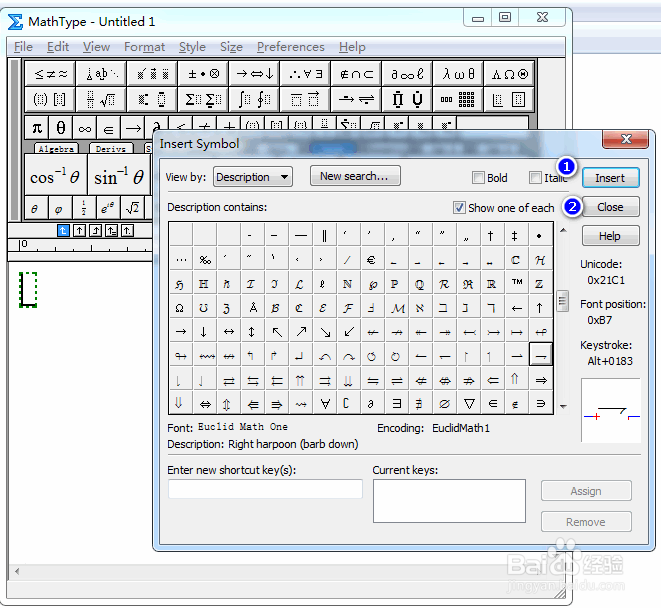The width and height of the screenshot is (661, 608).
Task: Click the Help button in the dialog
Action: click(x=610, y=236)
